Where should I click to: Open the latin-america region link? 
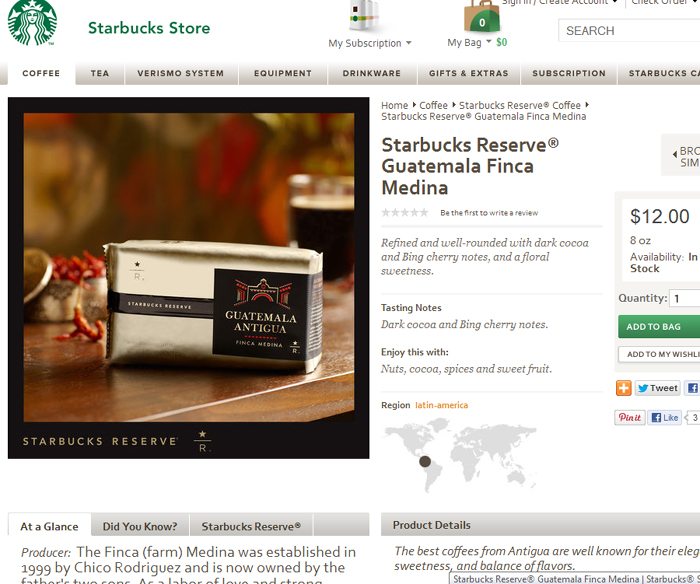click(x=442, y=405)
